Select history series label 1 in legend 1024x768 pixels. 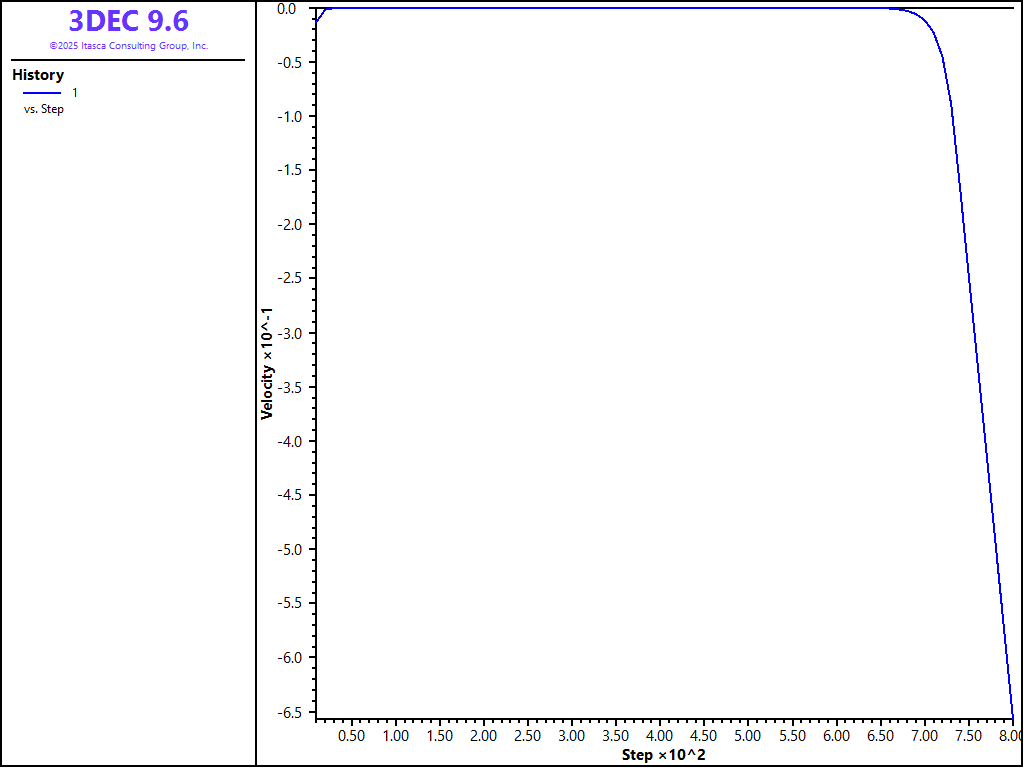click(x=75, y=93)
